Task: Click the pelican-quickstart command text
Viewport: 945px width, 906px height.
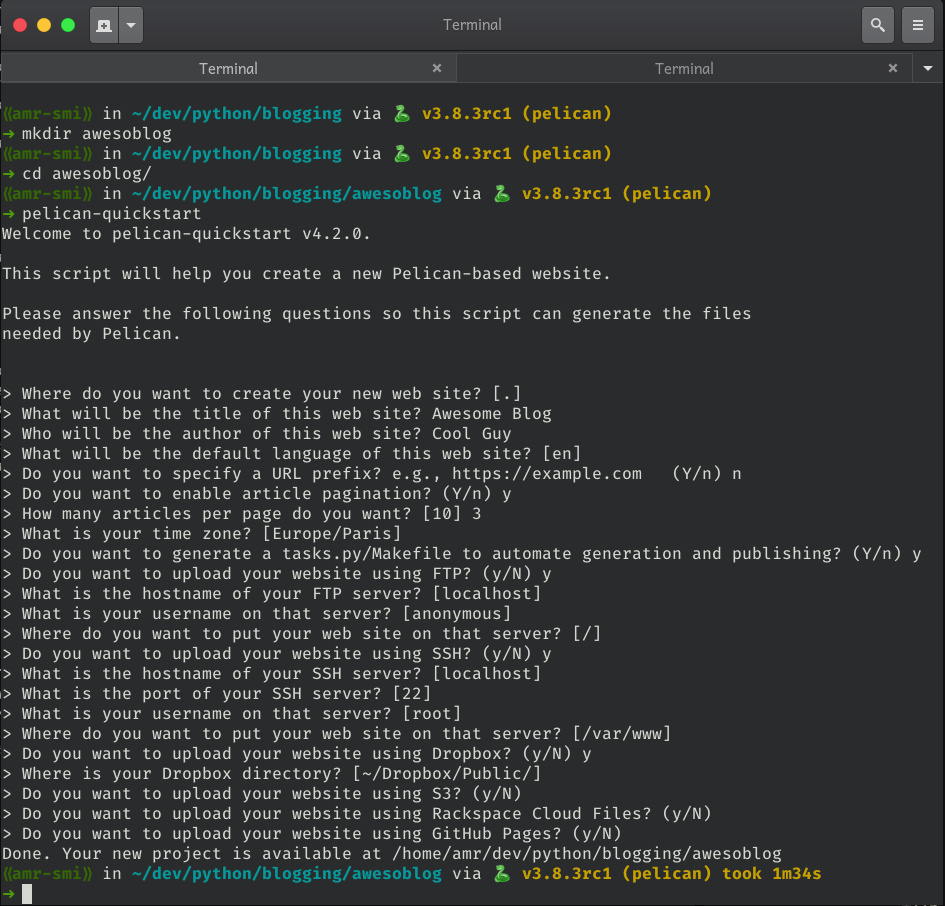Action: [111, 214]
